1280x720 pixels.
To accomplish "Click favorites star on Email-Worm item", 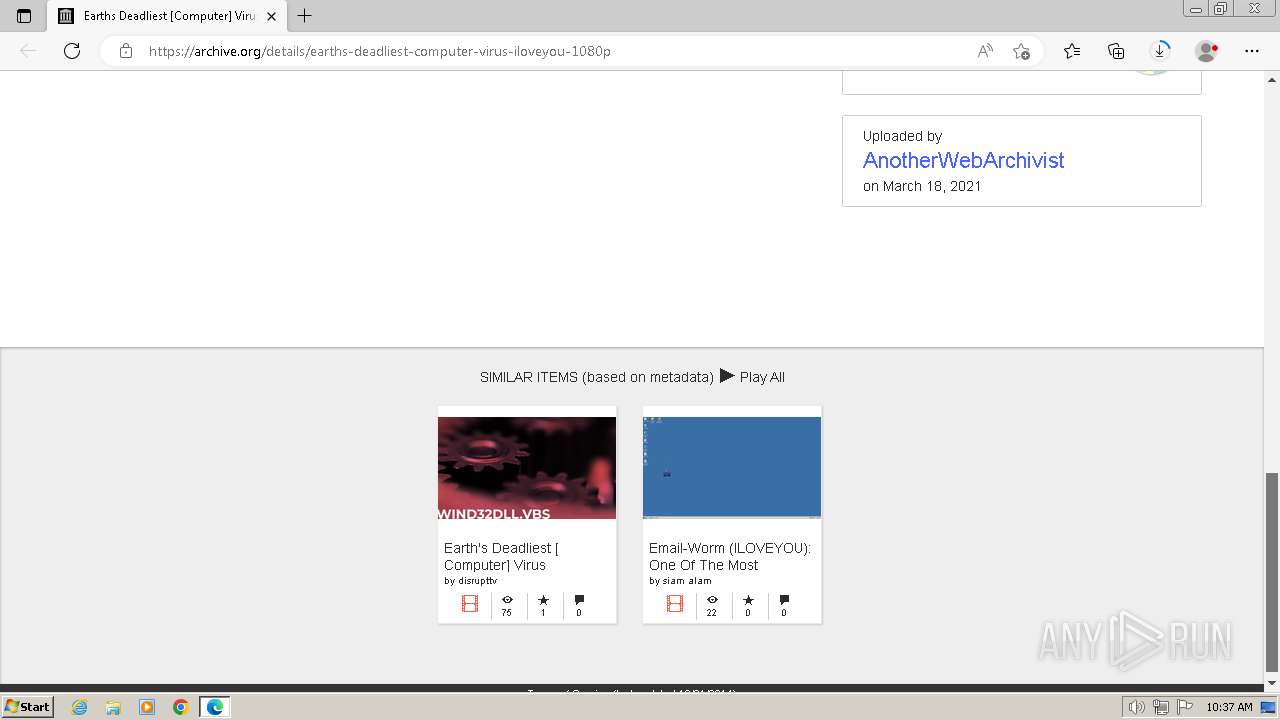I will tap(748, 600).
